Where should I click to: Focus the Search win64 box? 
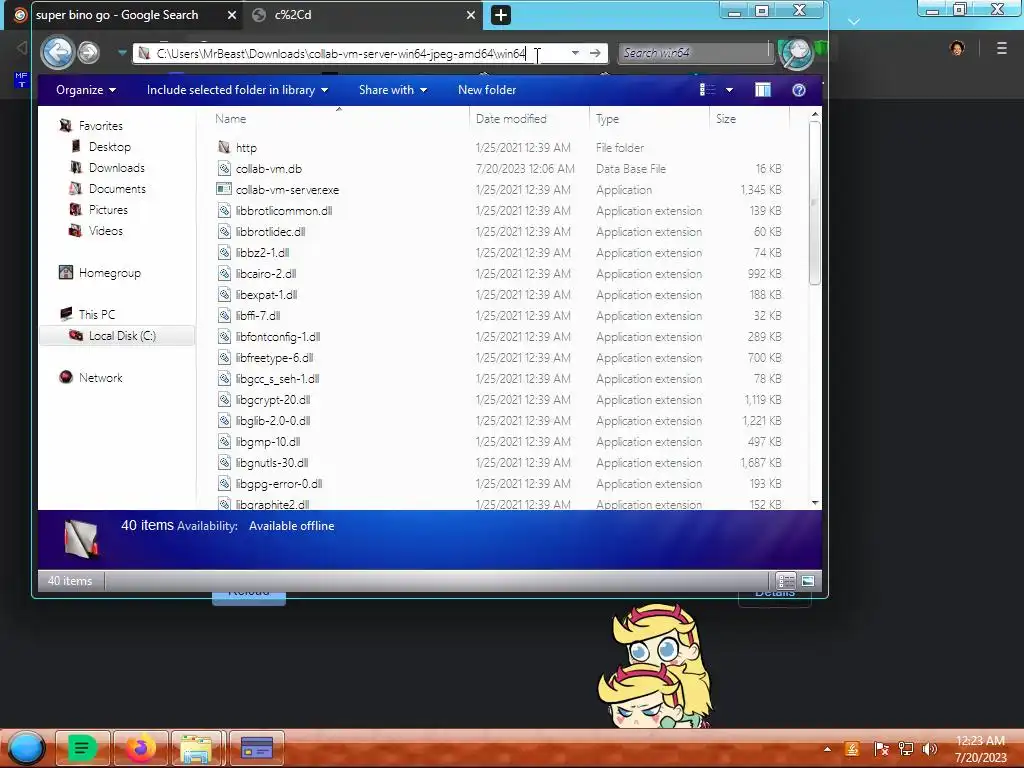coord(694,53)
